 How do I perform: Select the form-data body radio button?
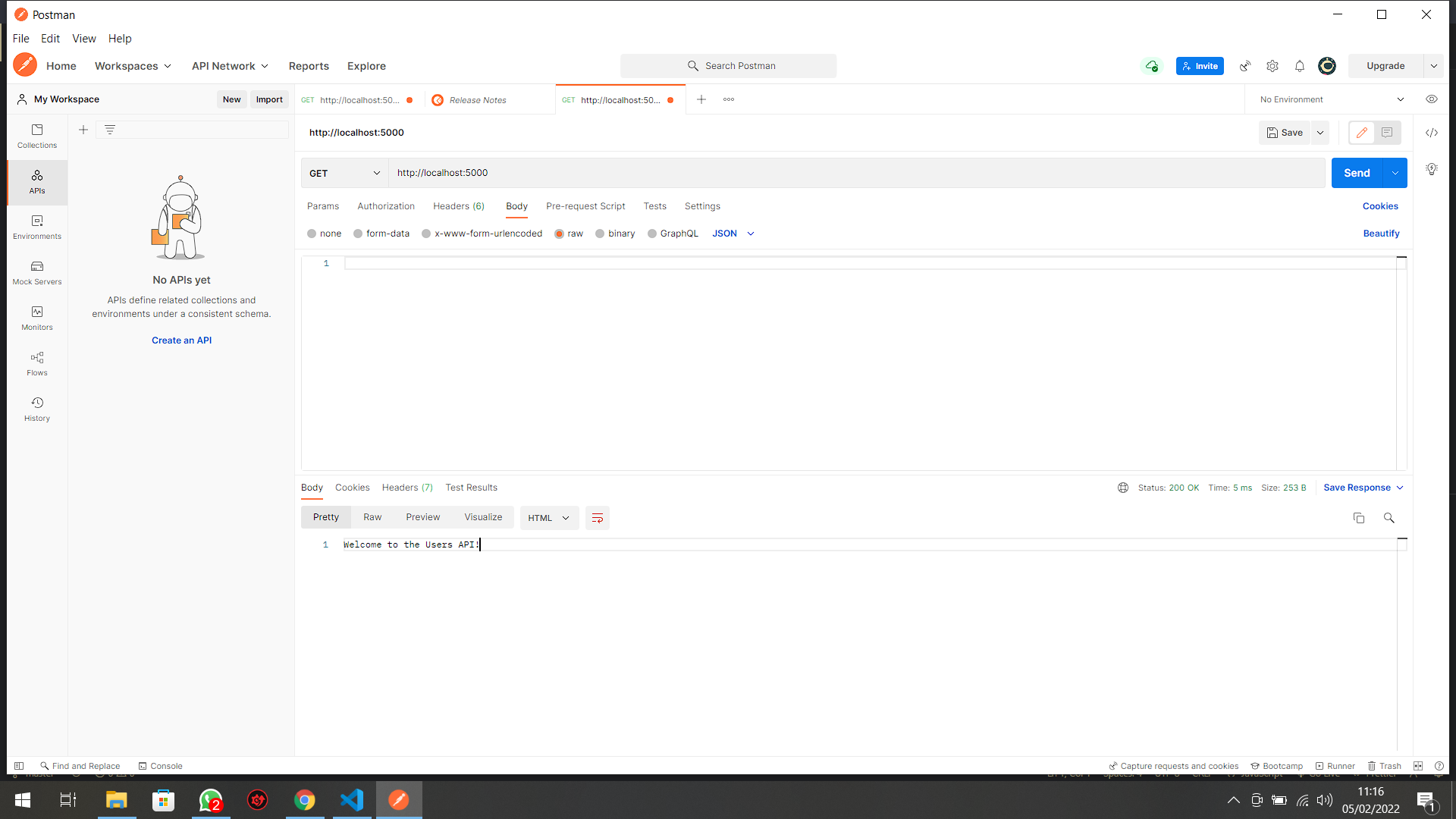tap(358, 234)
